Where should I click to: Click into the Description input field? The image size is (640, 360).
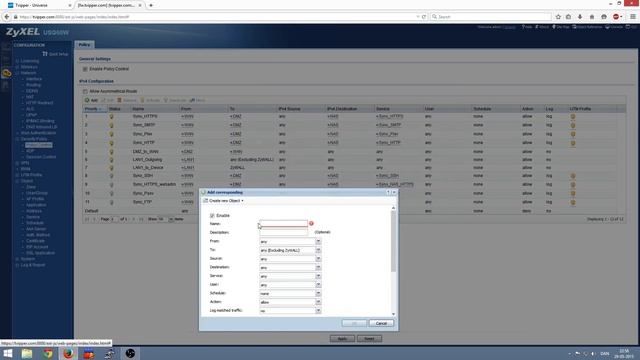pyautogui.click(x=284, y=232)
